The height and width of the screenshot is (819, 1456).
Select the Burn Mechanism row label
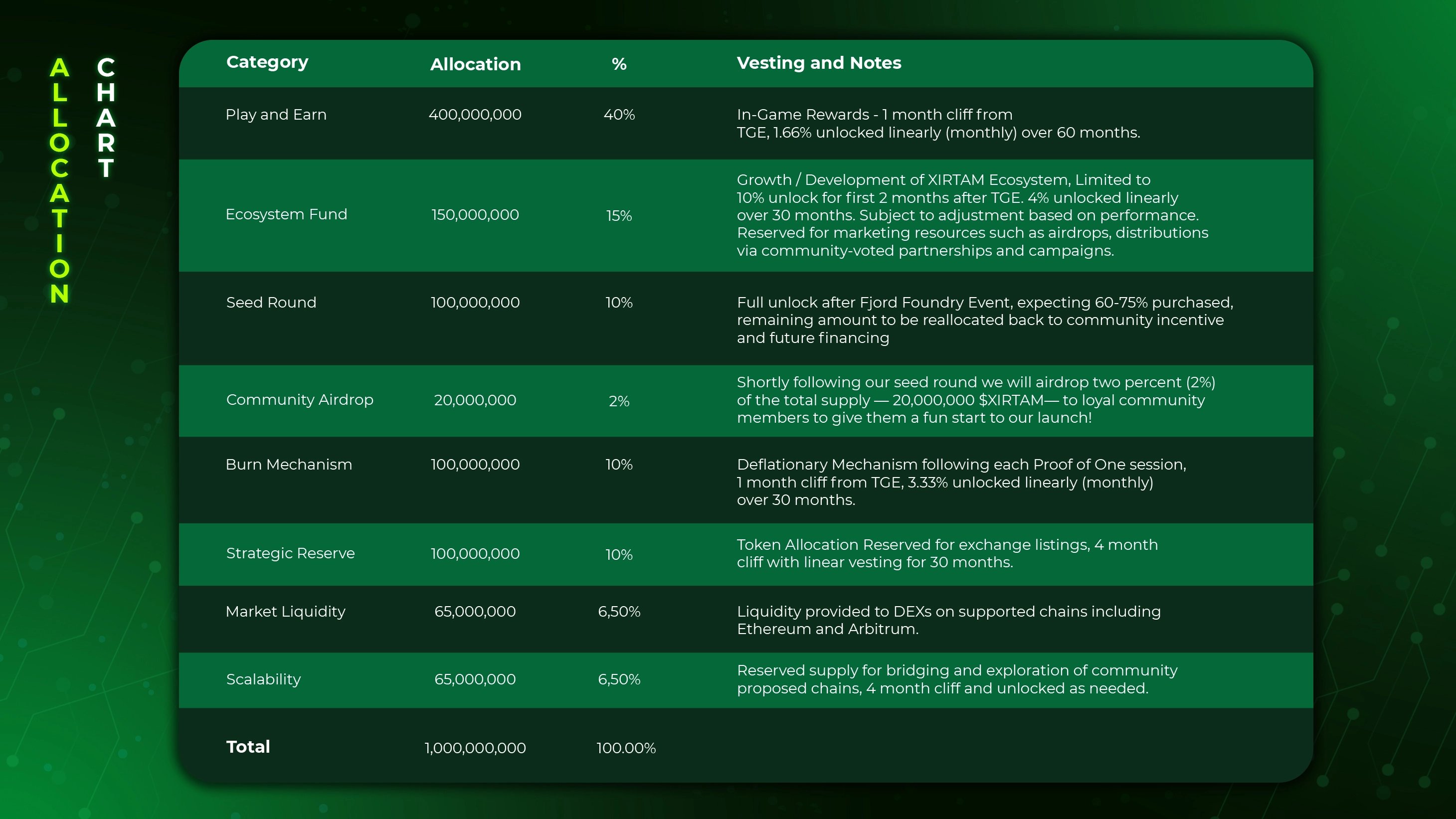[x=288, y=465]
